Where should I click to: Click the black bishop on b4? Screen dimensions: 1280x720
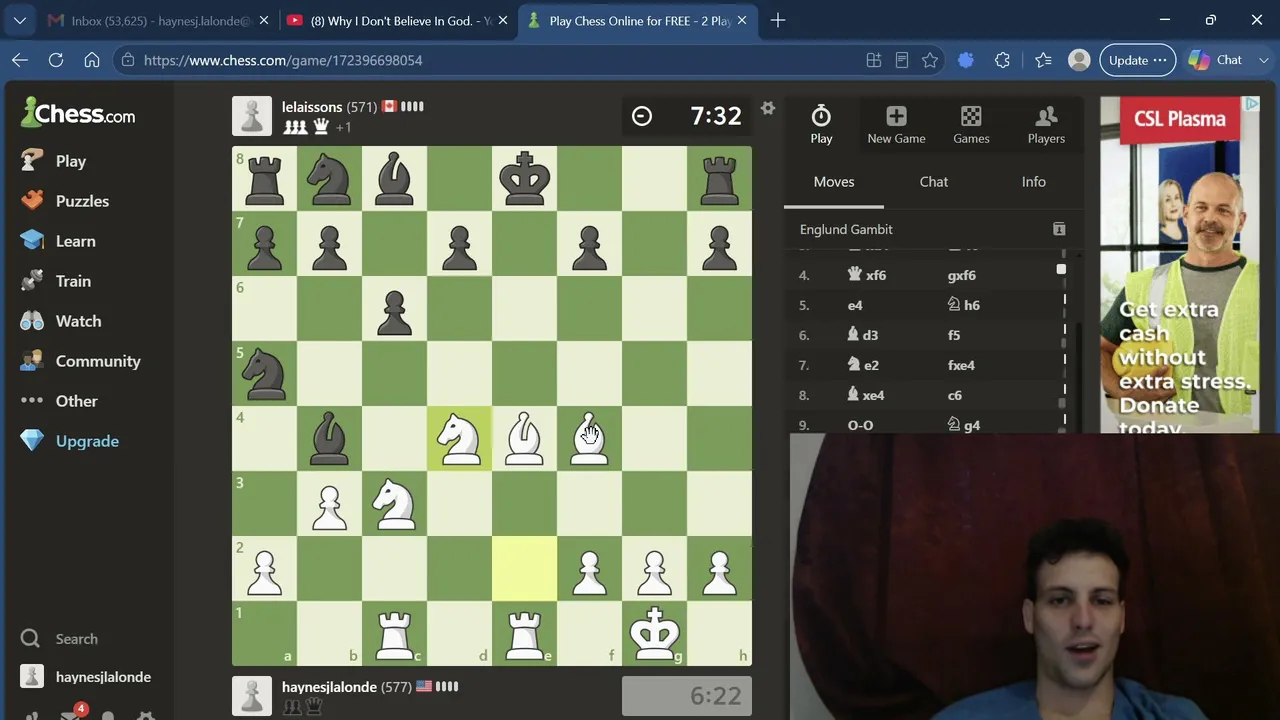click(x=329, y=439)
